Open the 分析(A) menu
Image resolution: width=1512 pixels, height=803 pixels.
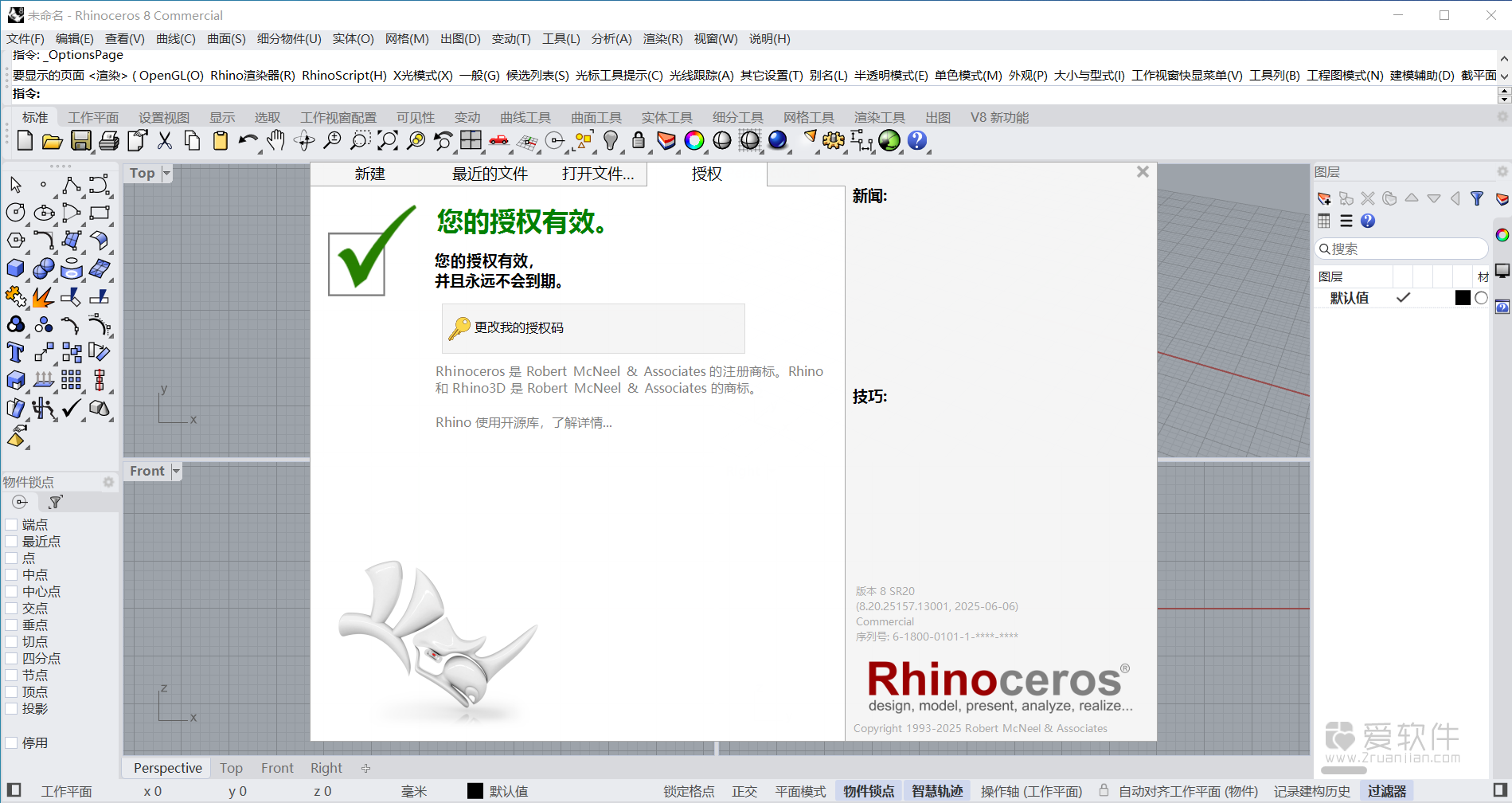(x=611, y=38)
